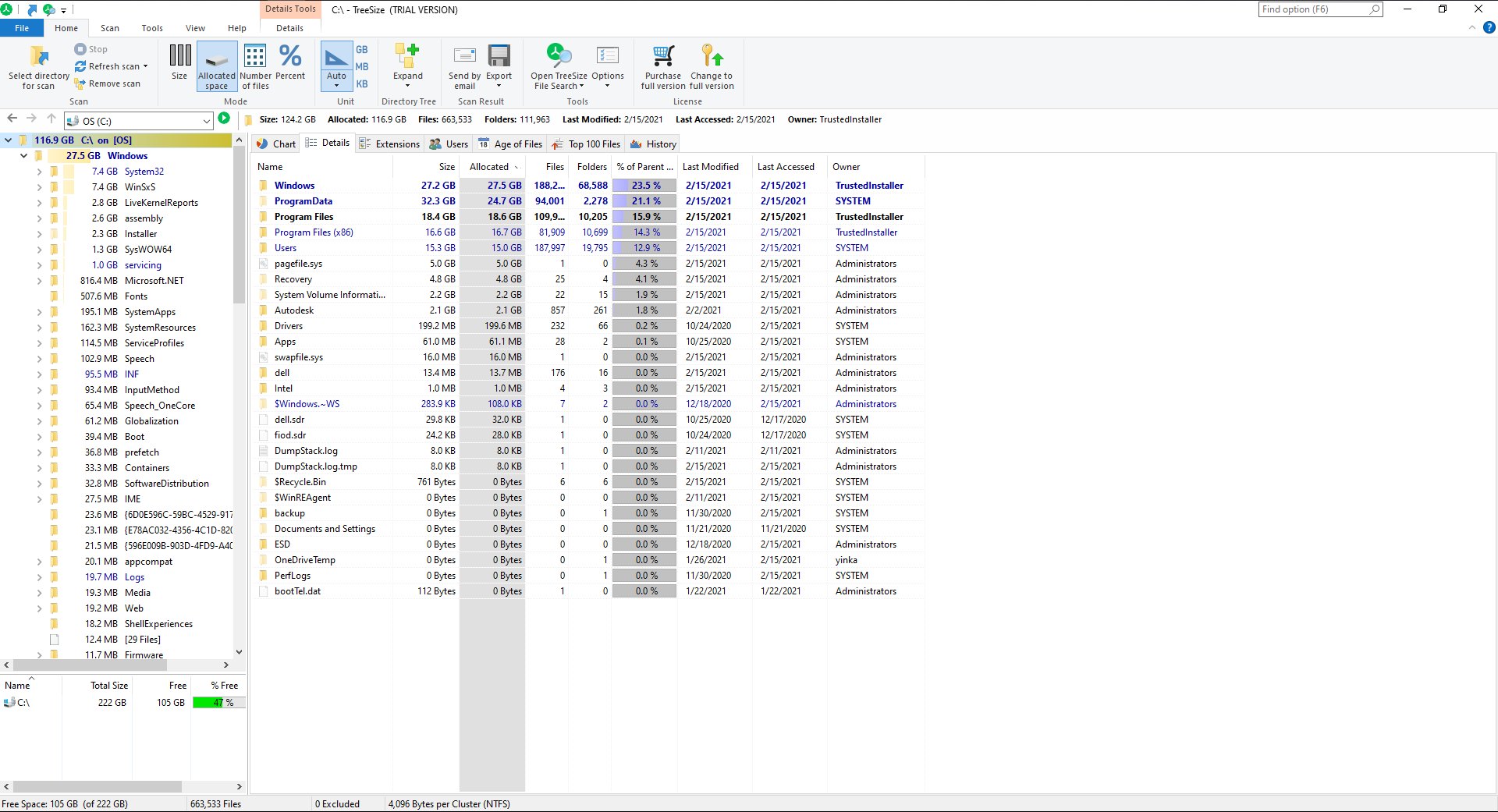Stop the current scan
The height and width of the screenshot is (812, 1498).
(x=91, y=49)
